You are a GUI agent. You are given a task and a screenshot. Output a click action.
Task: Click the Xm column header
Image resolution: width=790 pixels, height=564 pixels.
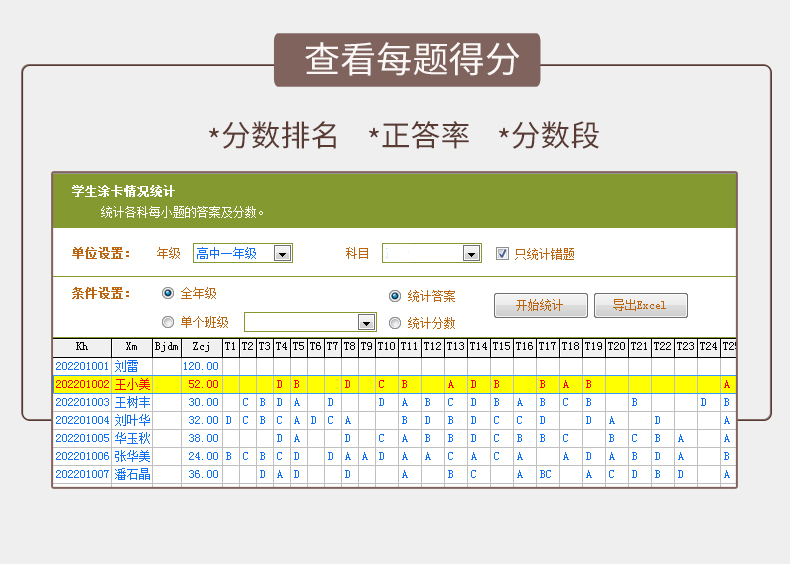tap(131, 347)
